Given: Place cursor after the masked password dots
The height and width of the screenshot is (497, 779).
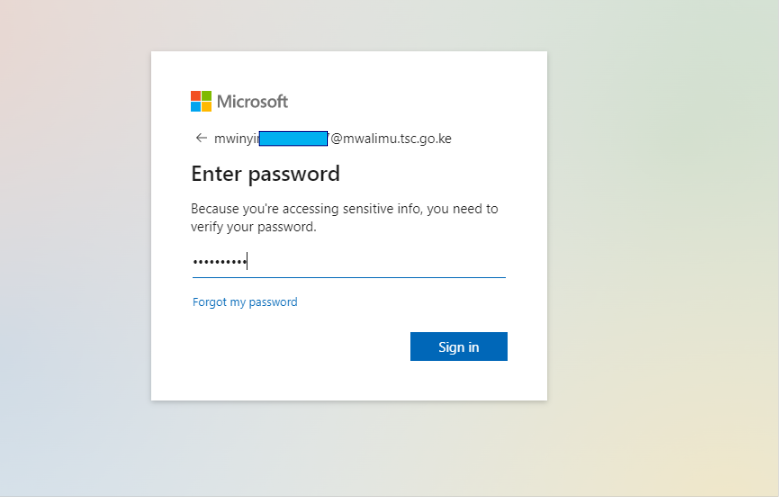Looking at the screenshot, I should coord(248,262).
